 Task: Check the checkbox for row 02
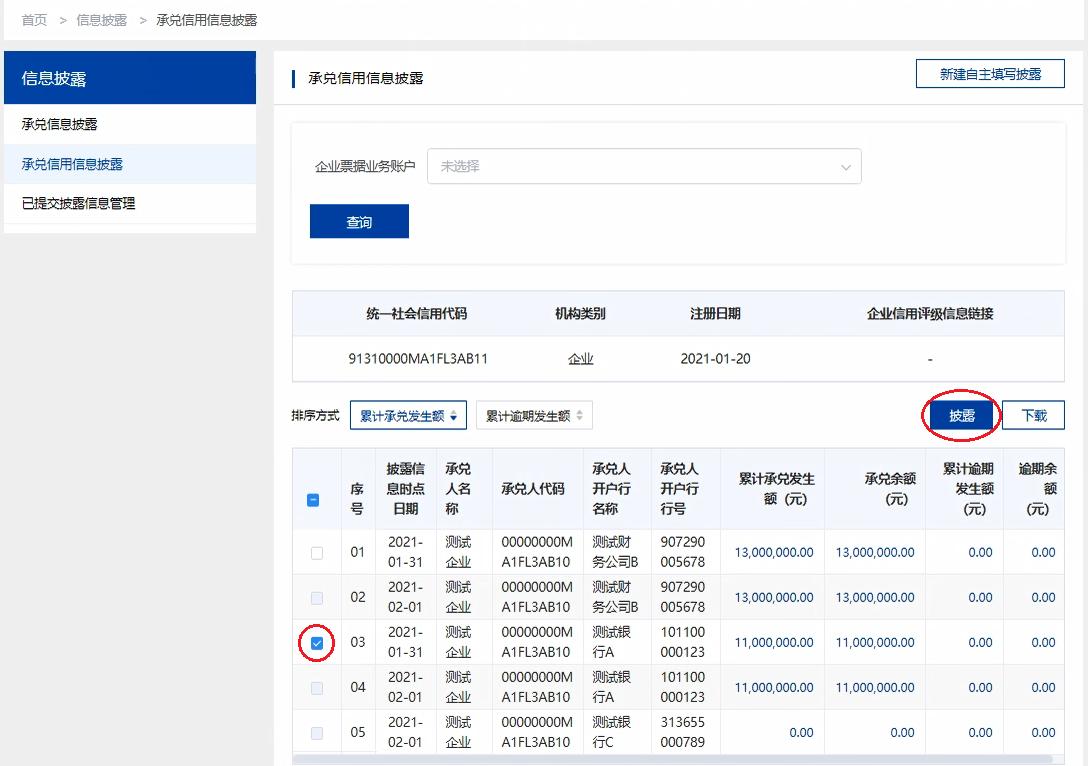[x=316, y=597]
